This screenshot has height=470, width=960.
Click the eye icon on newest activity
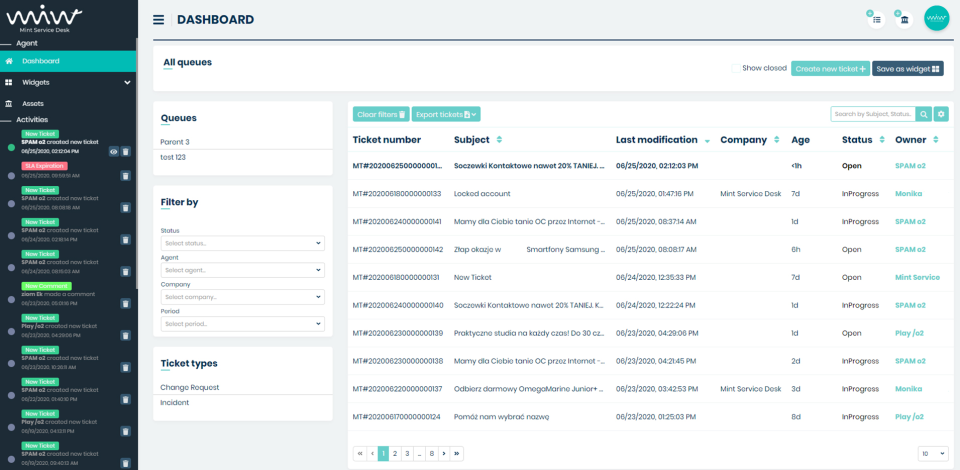point(113,152)
